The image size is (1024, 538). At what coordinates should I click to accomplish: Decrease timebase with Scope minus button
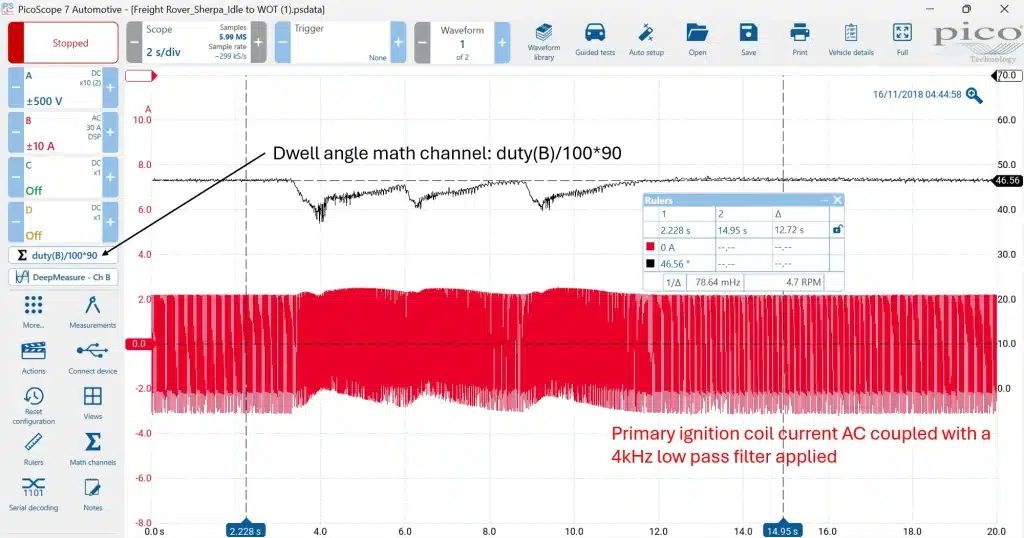(133, 42)
